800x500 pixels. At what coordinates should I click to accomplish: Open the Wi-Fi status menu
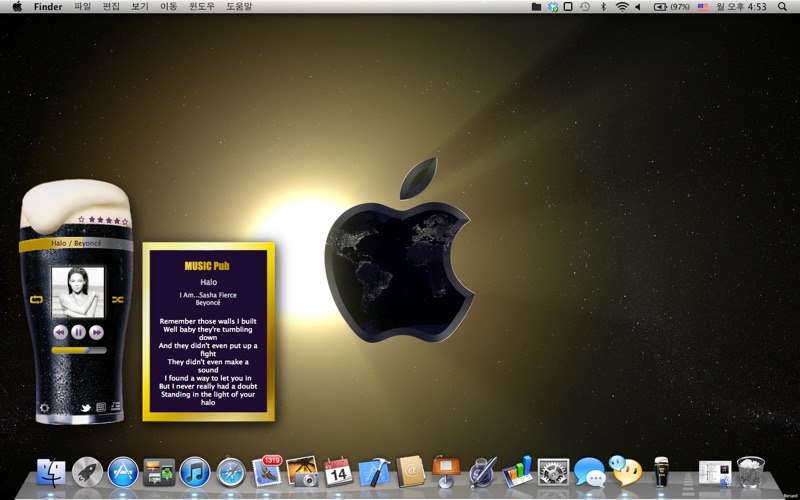(621, 7)
